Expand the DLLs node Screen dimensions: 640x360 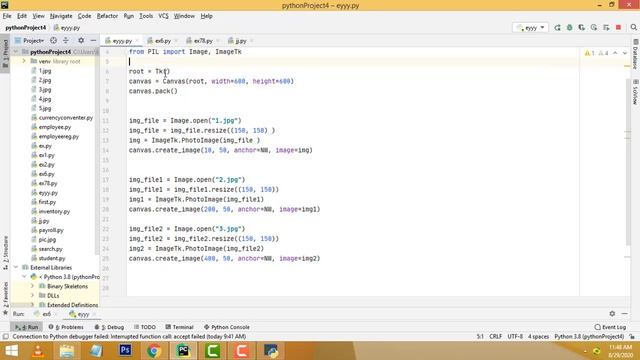(32, 296)
